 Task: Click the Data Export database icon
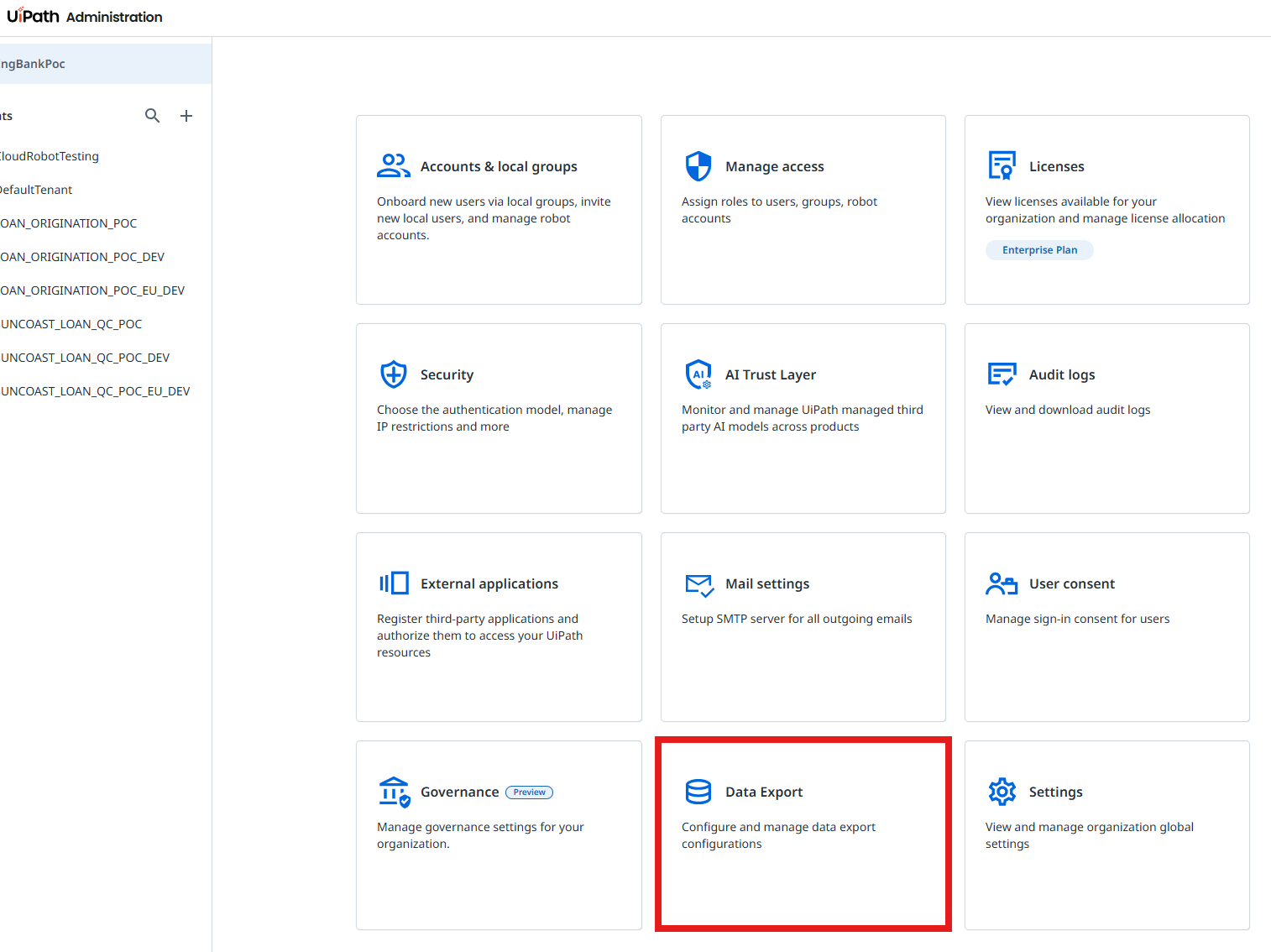[x=698, y=792]
